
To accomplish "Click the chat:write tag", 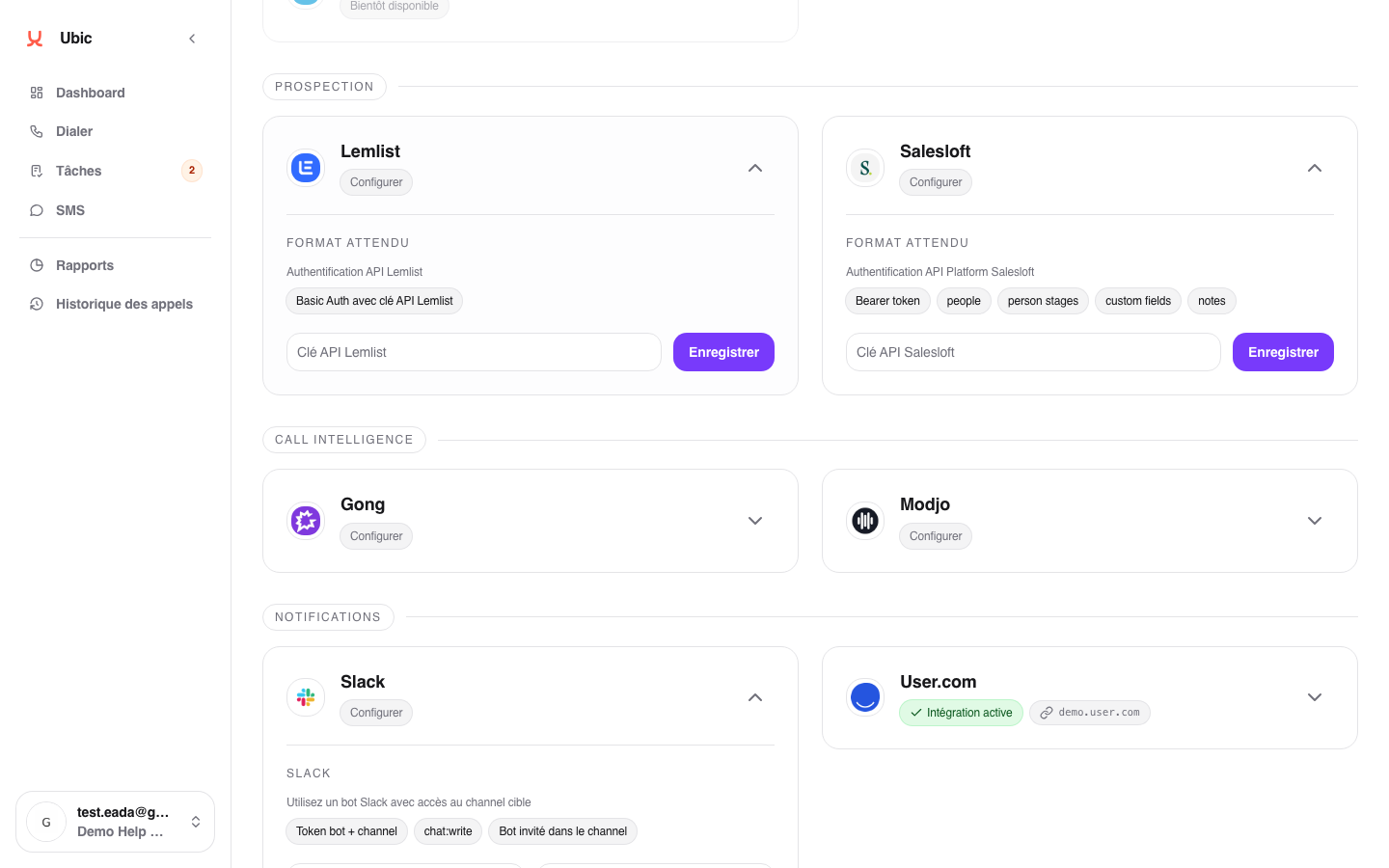I will 448,831.
